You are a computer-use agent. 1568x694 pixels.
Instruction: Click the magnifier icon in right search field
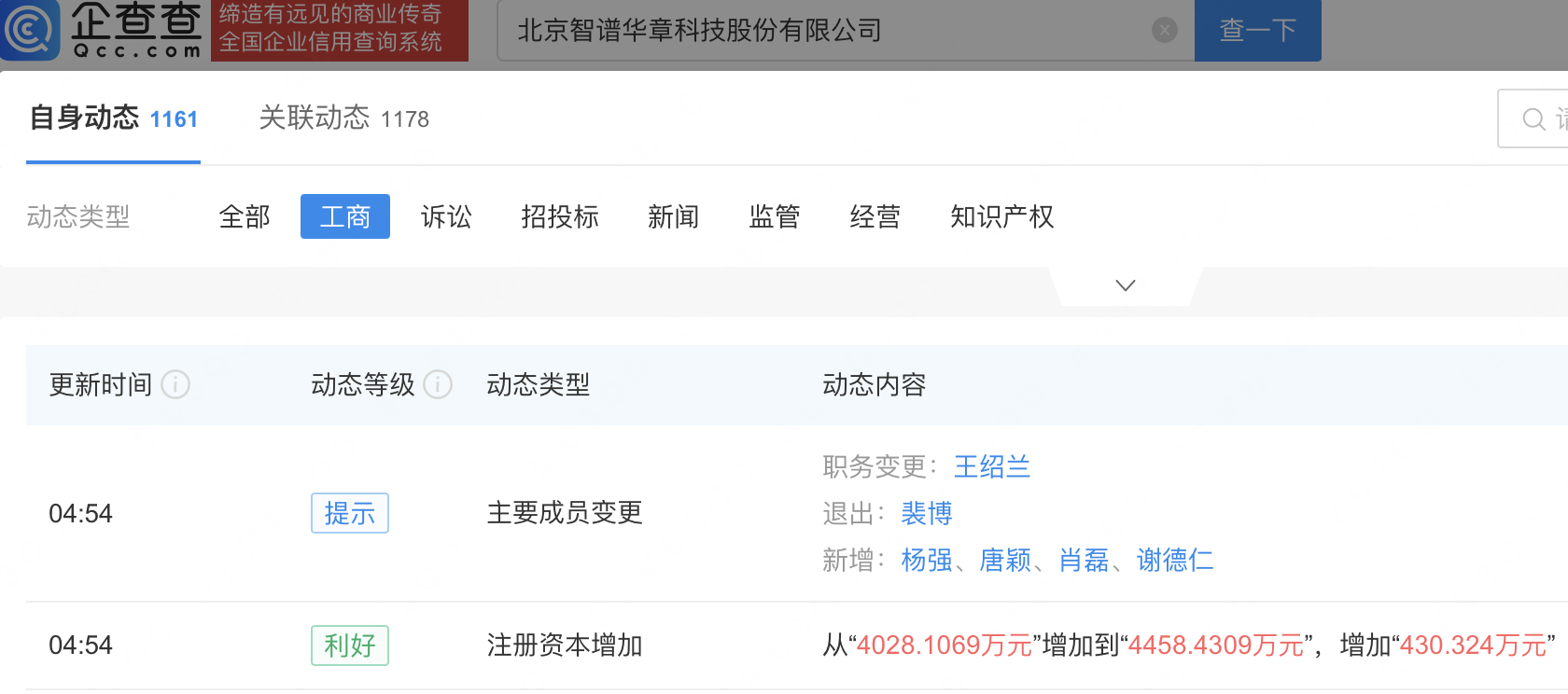1533,119
